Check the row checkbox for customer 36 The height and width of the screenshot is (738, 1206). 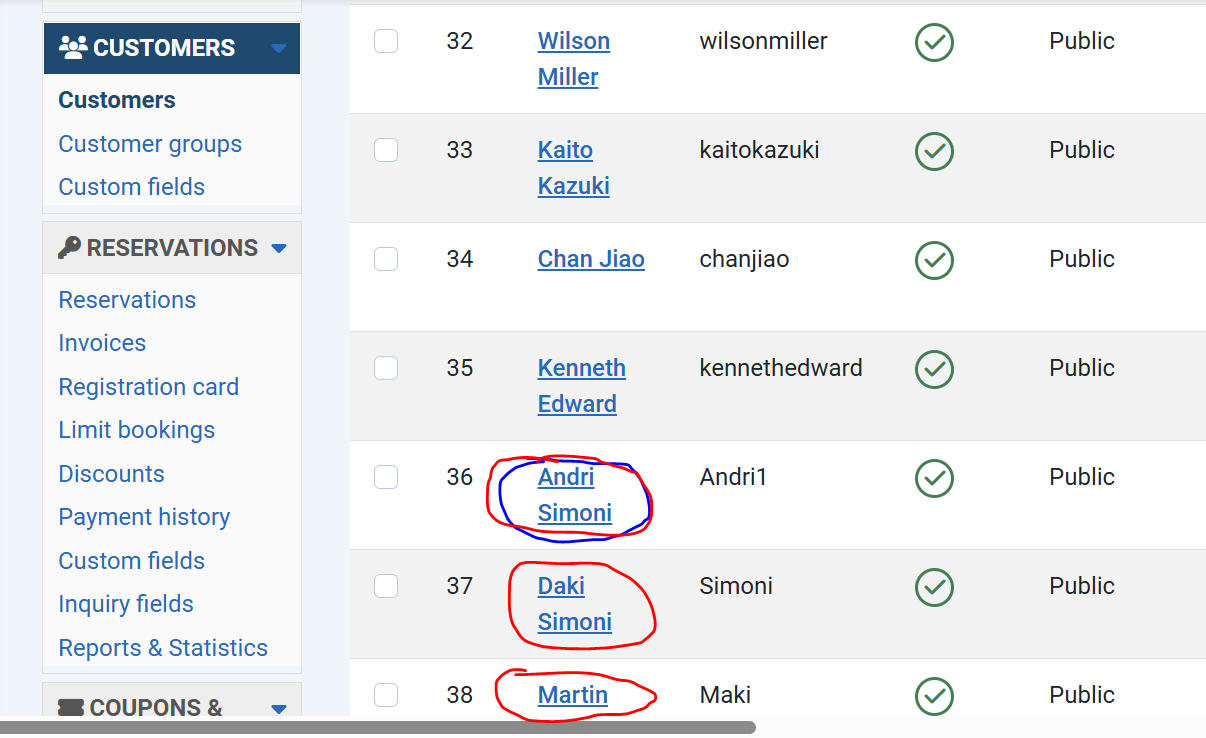386,477
